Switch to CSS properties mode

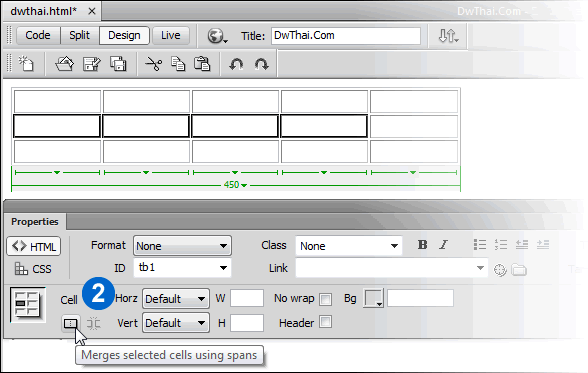pos(33,269)
